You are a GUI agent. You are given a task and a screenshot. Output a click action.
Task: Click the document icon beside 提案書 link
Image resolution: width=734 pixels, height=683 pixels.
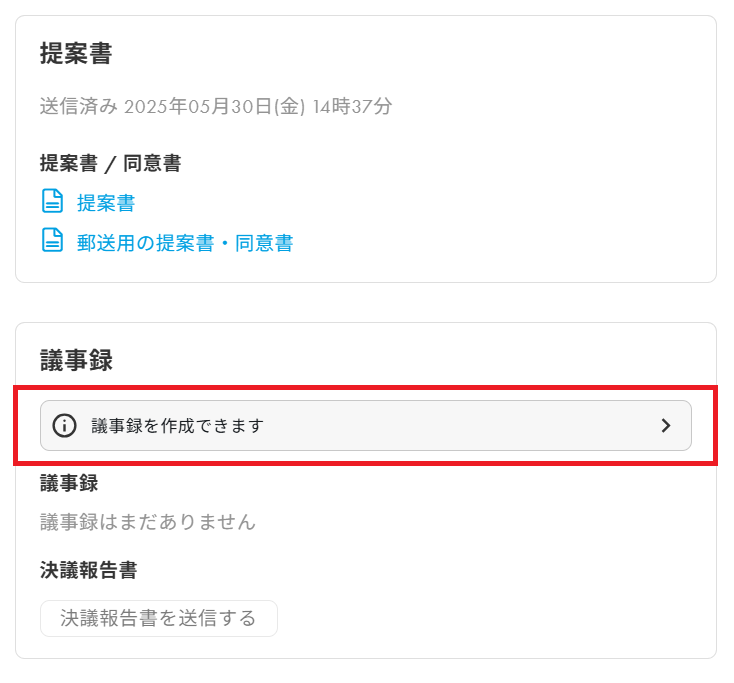click(52, 202)
